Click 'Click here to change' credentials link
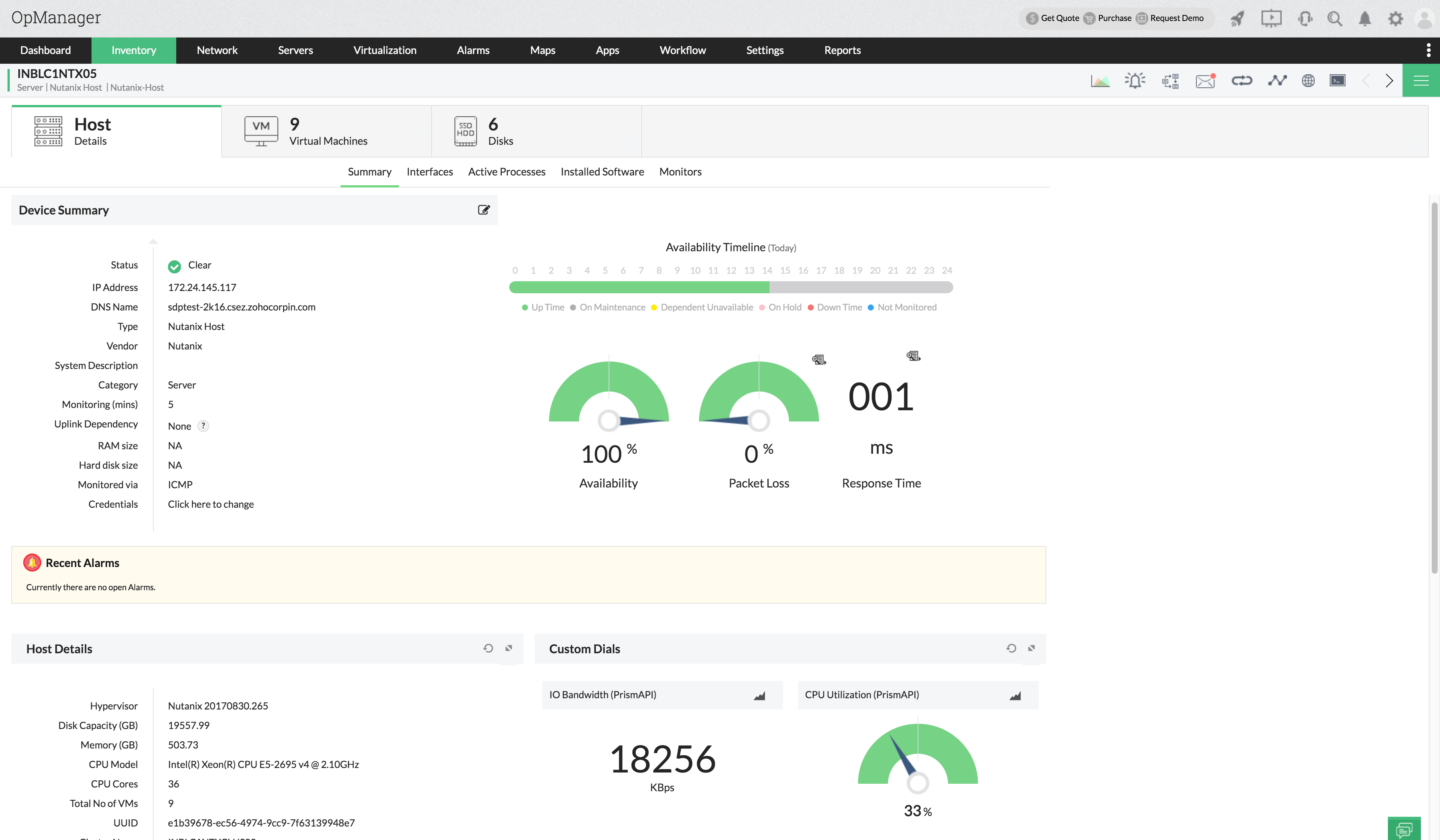Viewport: 1440px width, 840px height. click(210, 504)
